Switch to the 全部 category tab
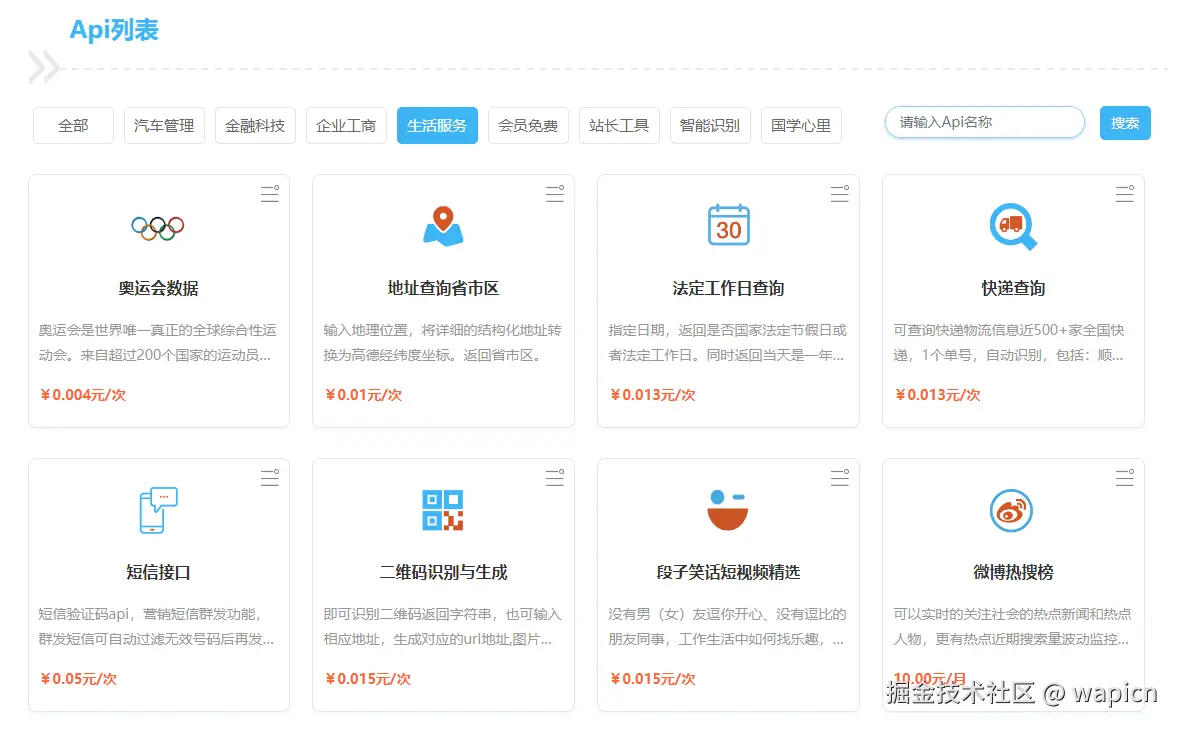Screen dimensions: 1180x729 [x=72, y=125]
